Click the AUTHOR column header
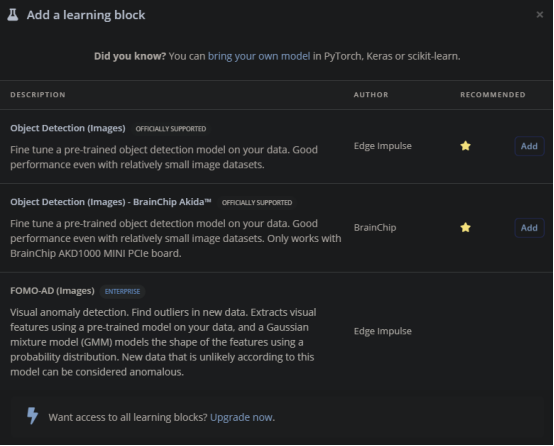Viewport: 554px width, 446px height. 371,95
